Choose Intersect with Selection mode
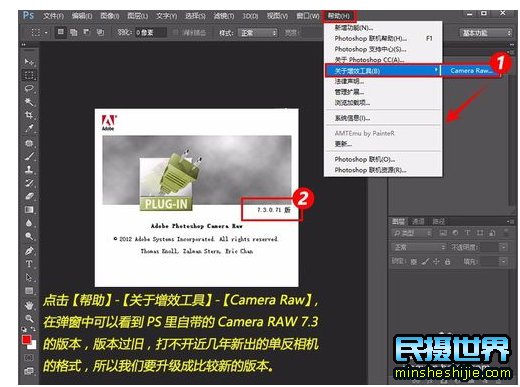This screenshot has width=520, height=387. pyautogui.click(x=100, y=32)
